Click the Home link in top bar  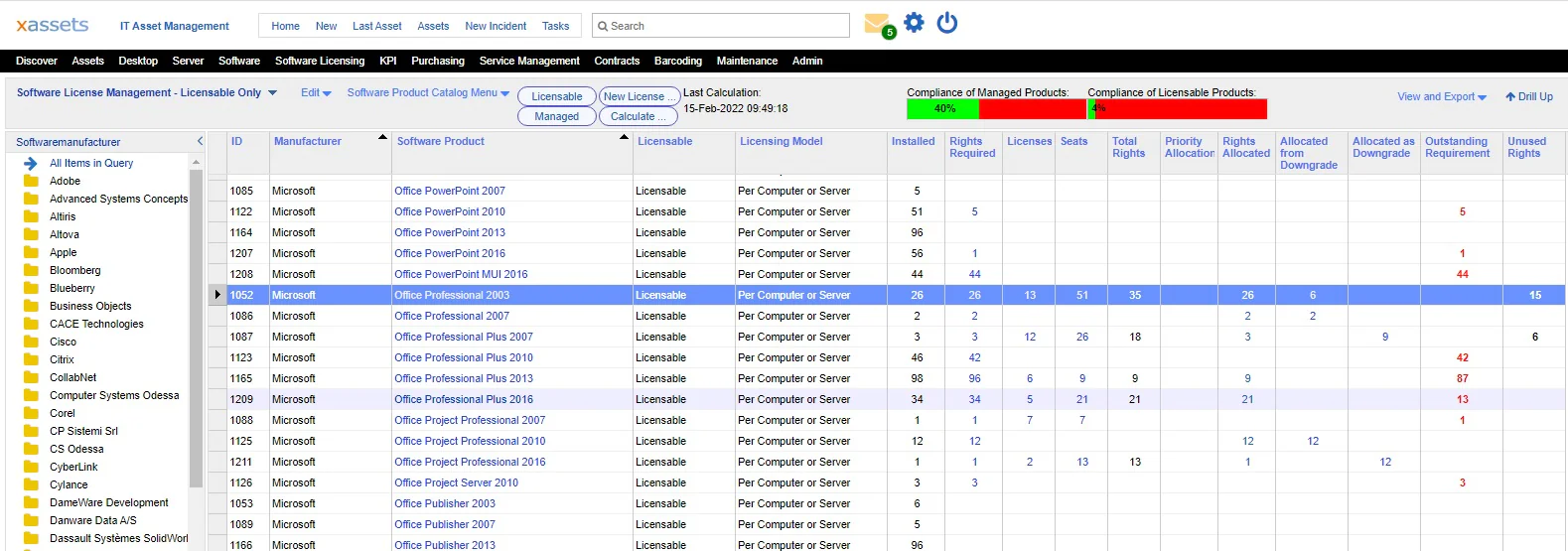pos(285,26)
